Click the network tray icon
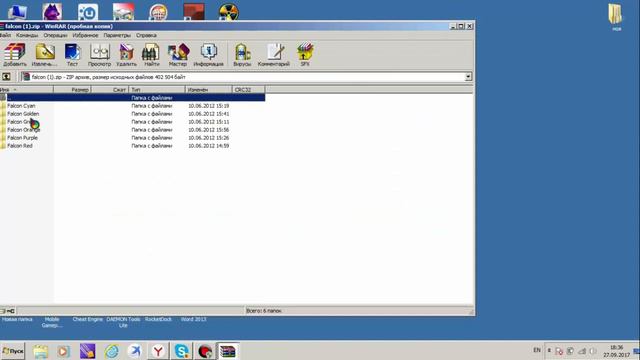Screen dimensions: 640x360 coord(582,351)
